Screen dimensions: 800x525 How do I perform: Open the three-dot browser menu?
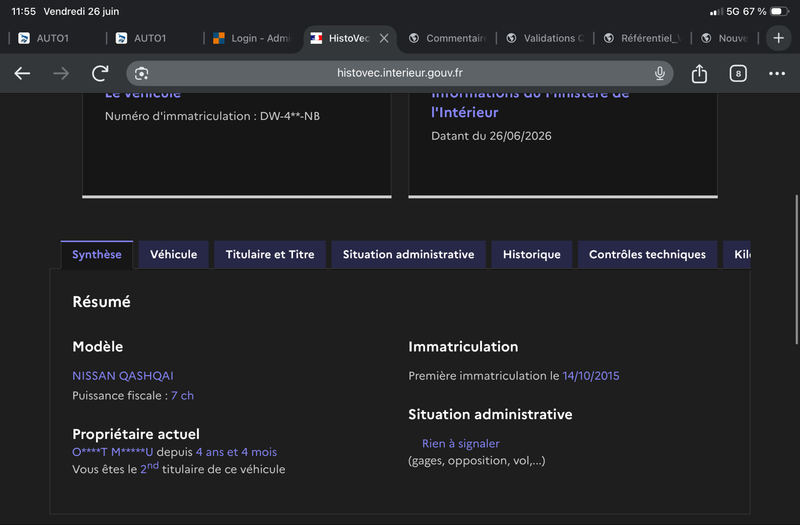777,73
